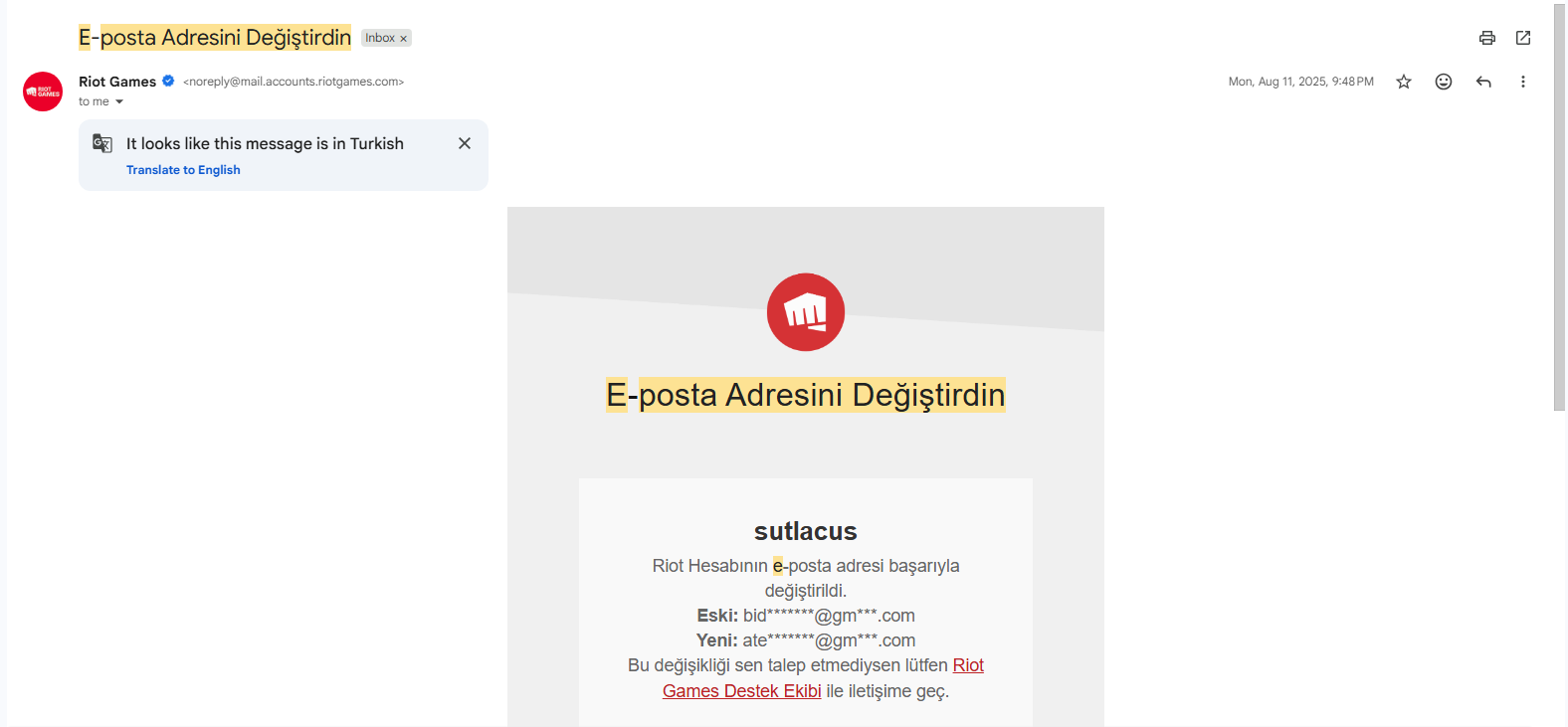Star this Riot Games message
The height and width of the screenshot is (727, 1568).
click(x=1404, y=82)
